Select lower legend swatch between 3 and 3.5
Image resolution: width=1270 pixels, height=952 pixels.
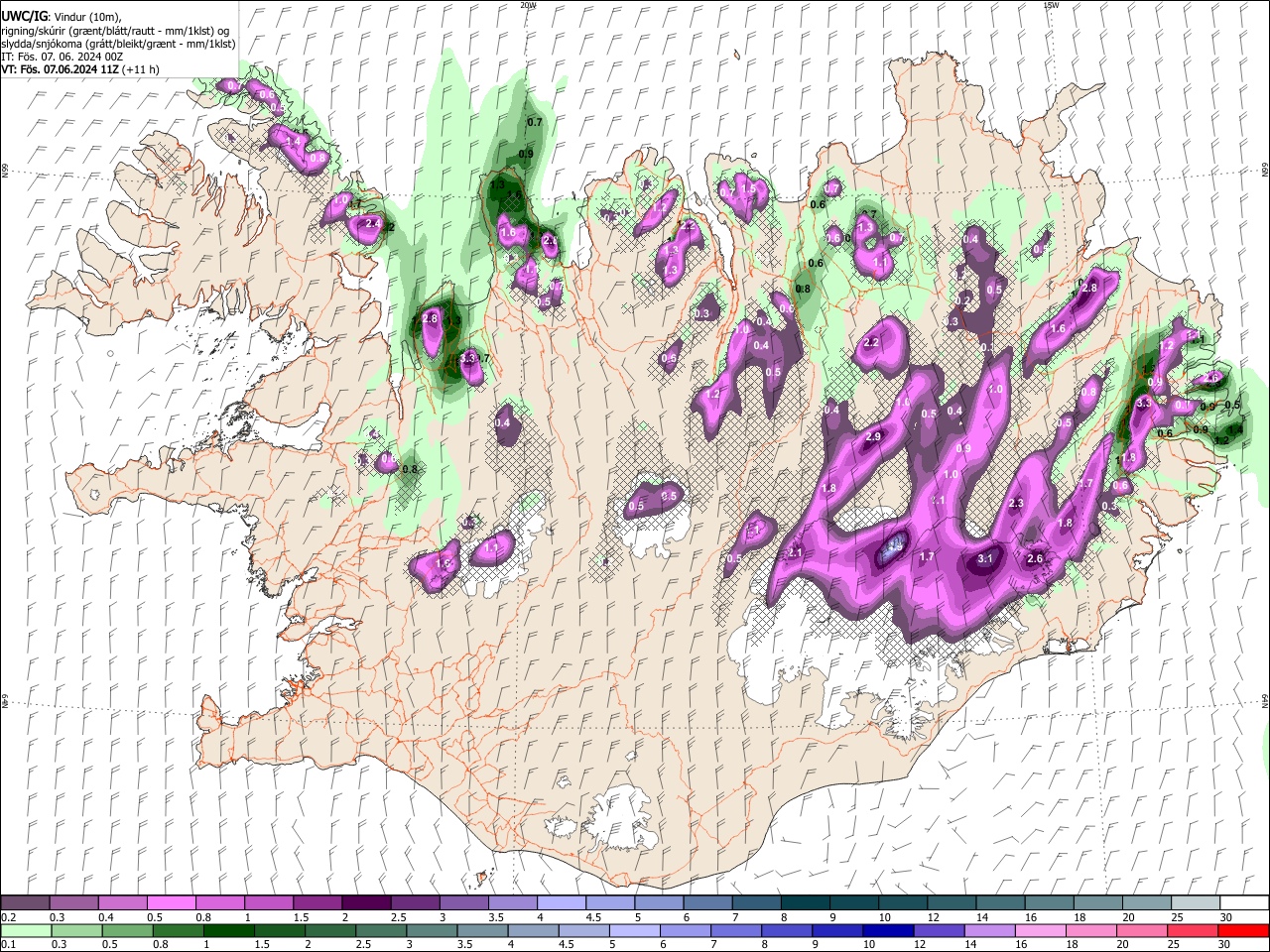pos(433,930)
